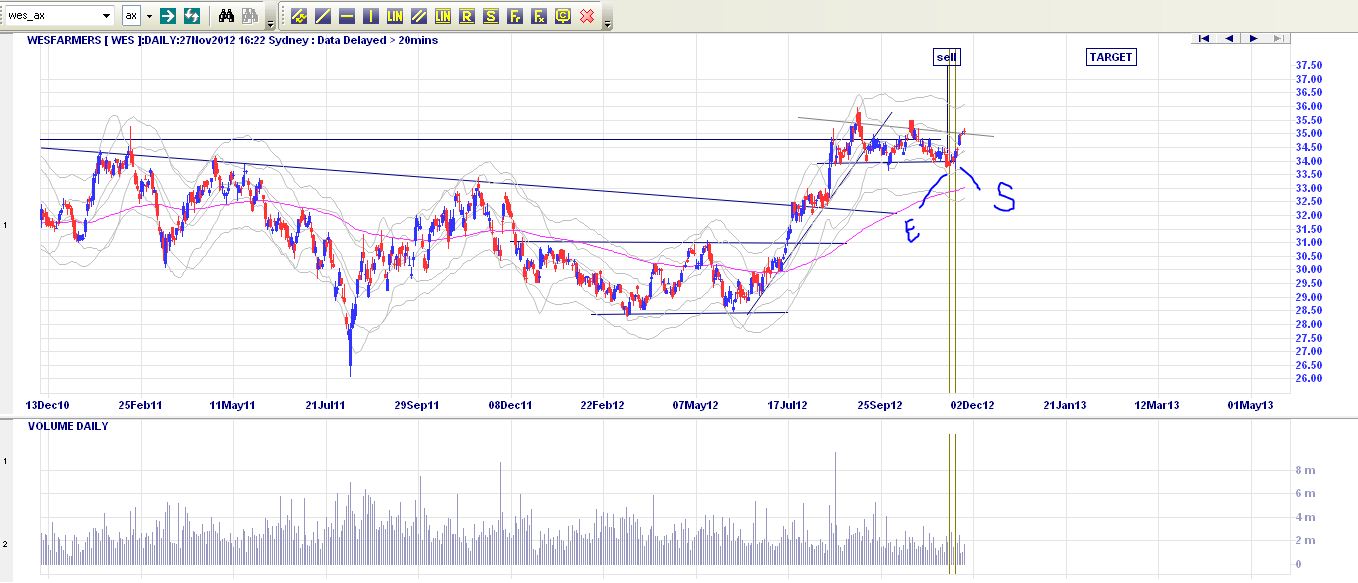This screenshot has height=583, width=1358.
Task: Select the parallel lines channel tool
Action: coord(419,16)
